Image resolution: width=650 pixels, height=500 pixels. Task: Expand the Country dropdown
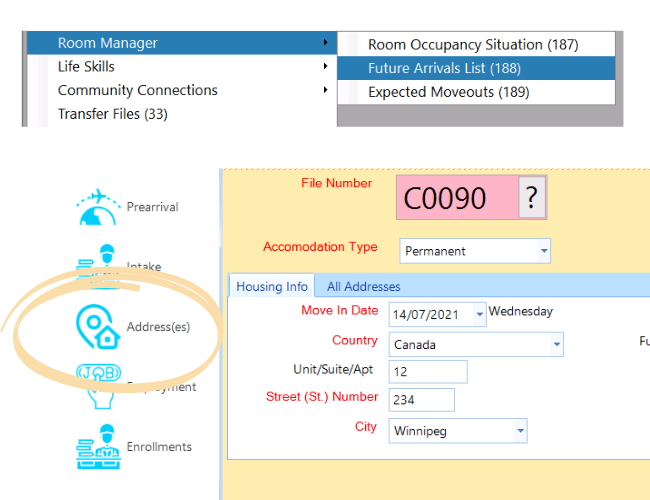[556, 345]
